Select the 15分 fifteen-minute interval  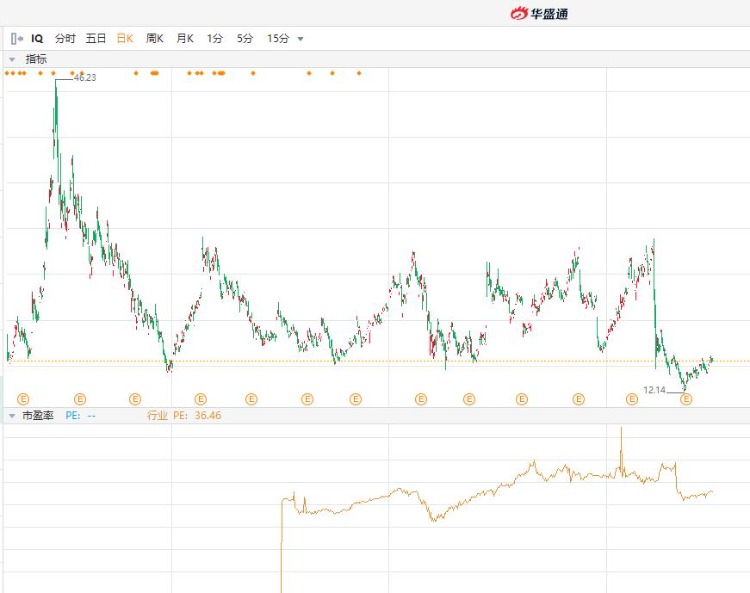click(277, 38)
